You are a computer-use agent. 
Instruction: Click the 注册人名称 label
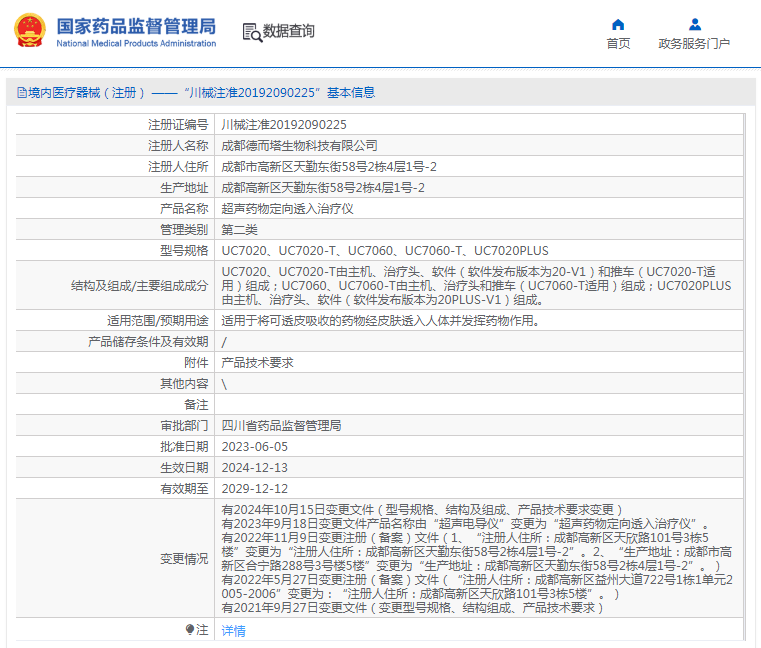178,146
